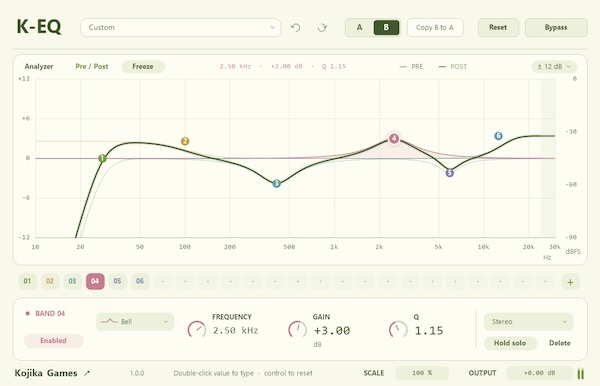
Task: Select band tab 03
Action: [x=72, y=281]
